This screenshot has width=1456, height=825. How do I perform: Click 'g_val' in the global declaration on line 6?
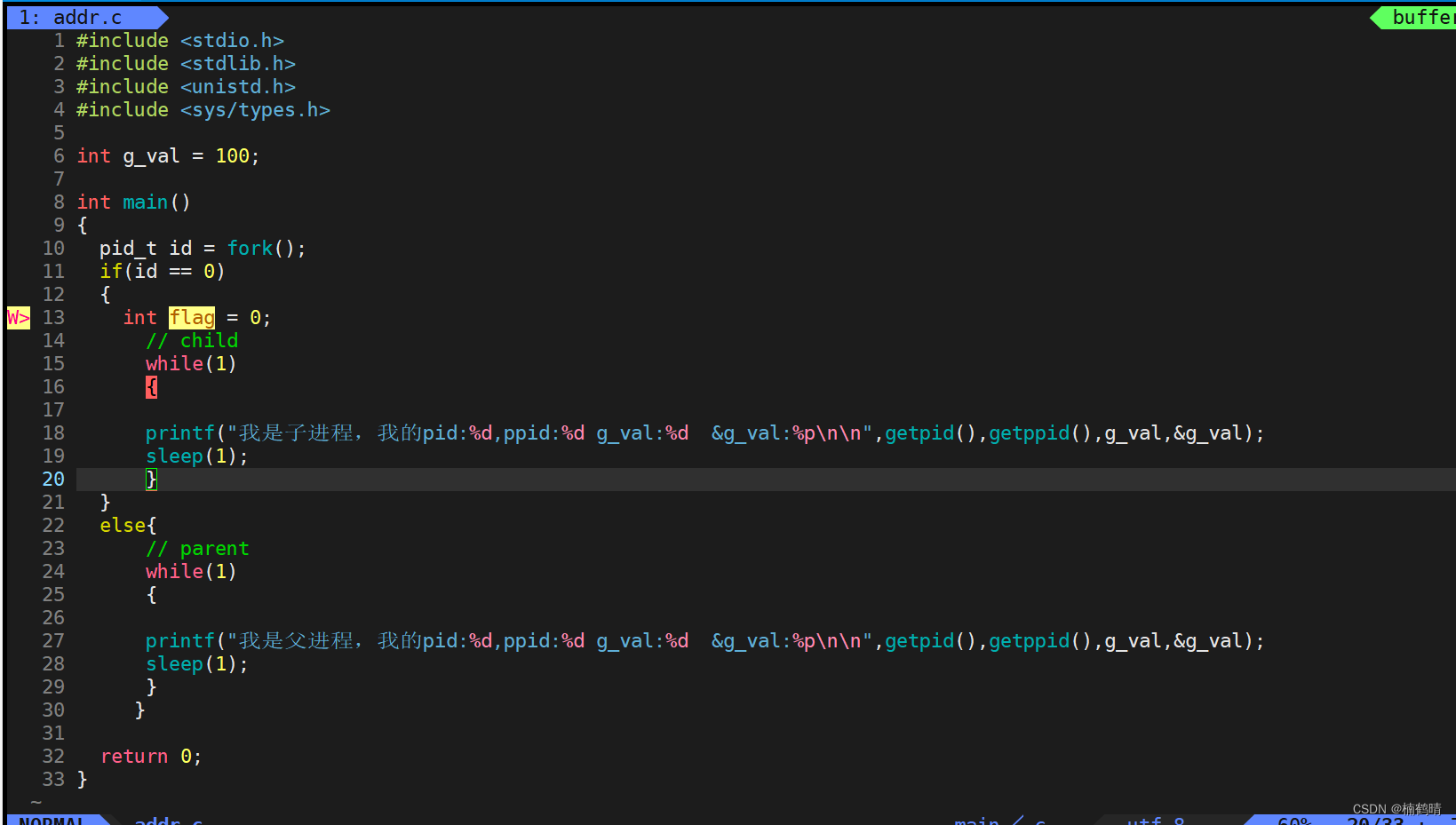[151, 155]
